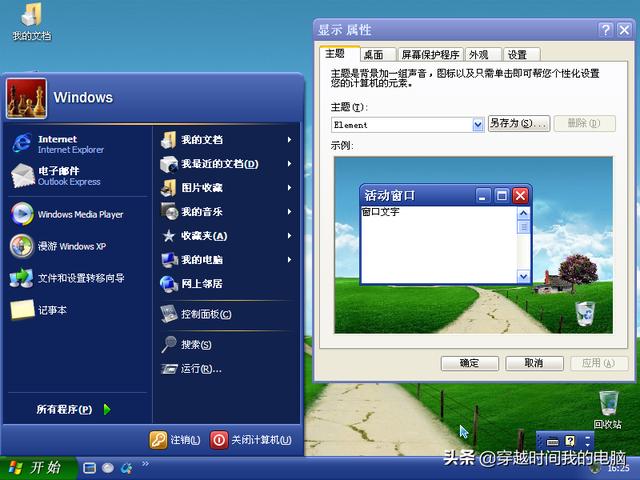Open 我最近的文档(D) entry

[226, 164]
